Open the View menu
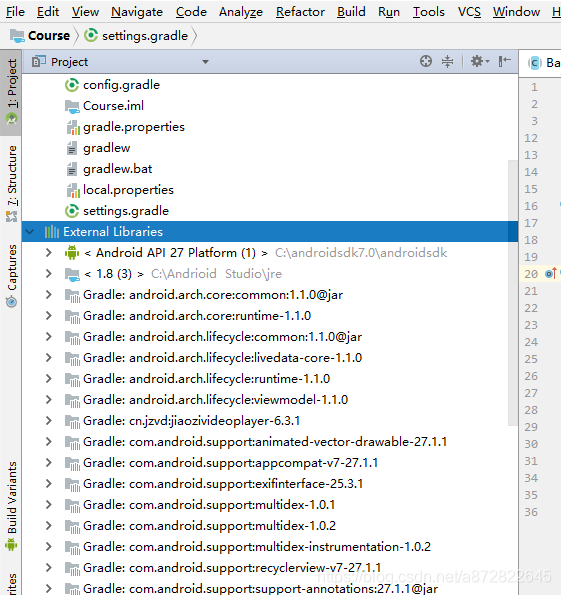This screenshot has width=561, height=595. [x=85, y=12]
